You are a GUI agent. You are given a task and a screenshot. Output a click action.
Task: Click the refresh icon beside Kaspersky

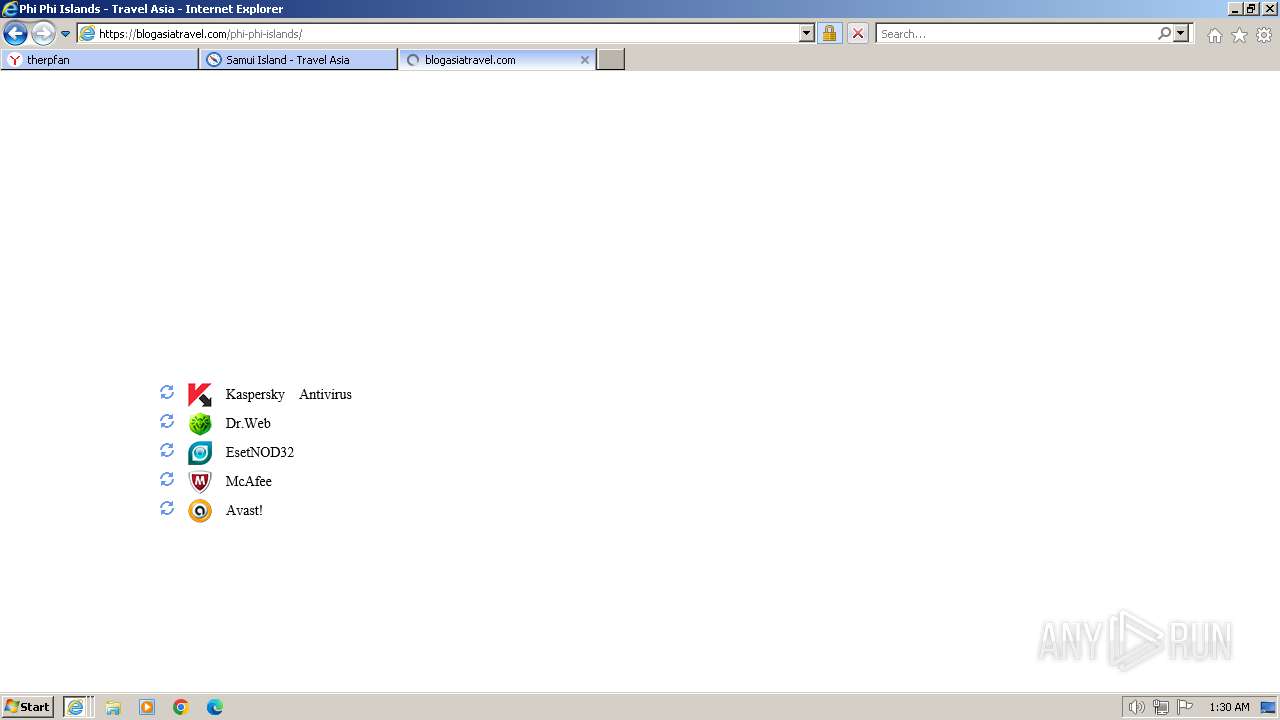167,392
